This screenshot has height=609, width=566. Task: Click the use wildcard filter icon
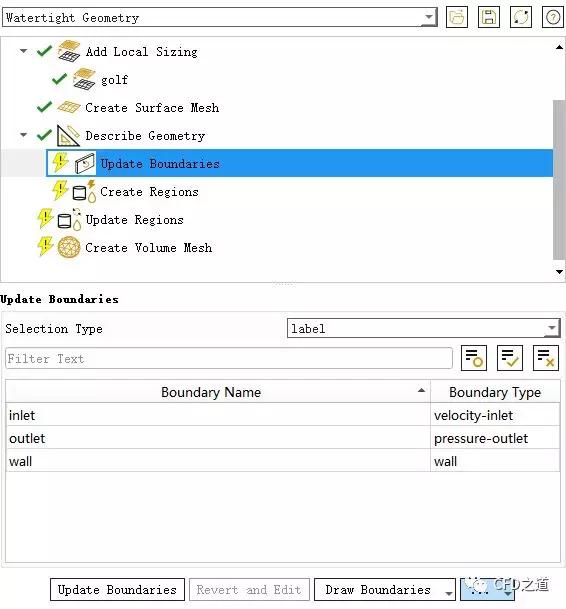[x=474, y=358]
